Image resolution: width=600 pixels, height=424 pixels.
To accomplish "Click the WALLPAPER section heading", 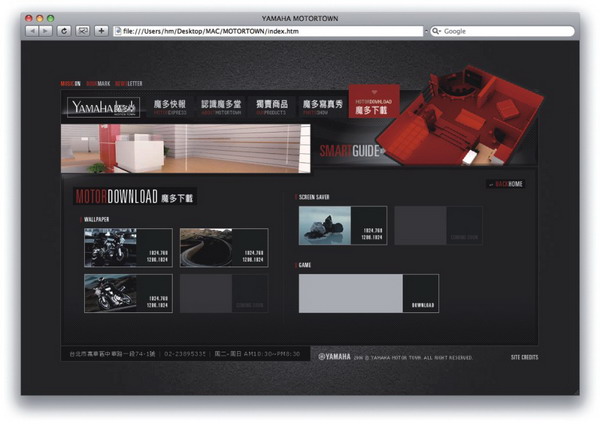I will coord(96,219).
